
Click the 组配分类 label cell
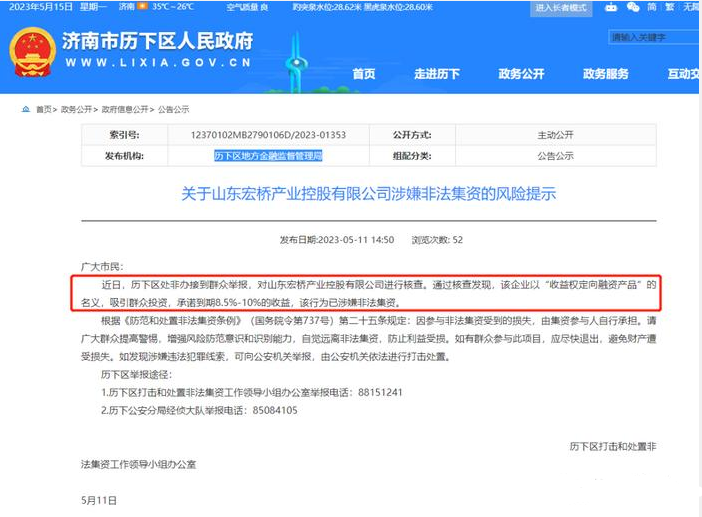[412, 156]
